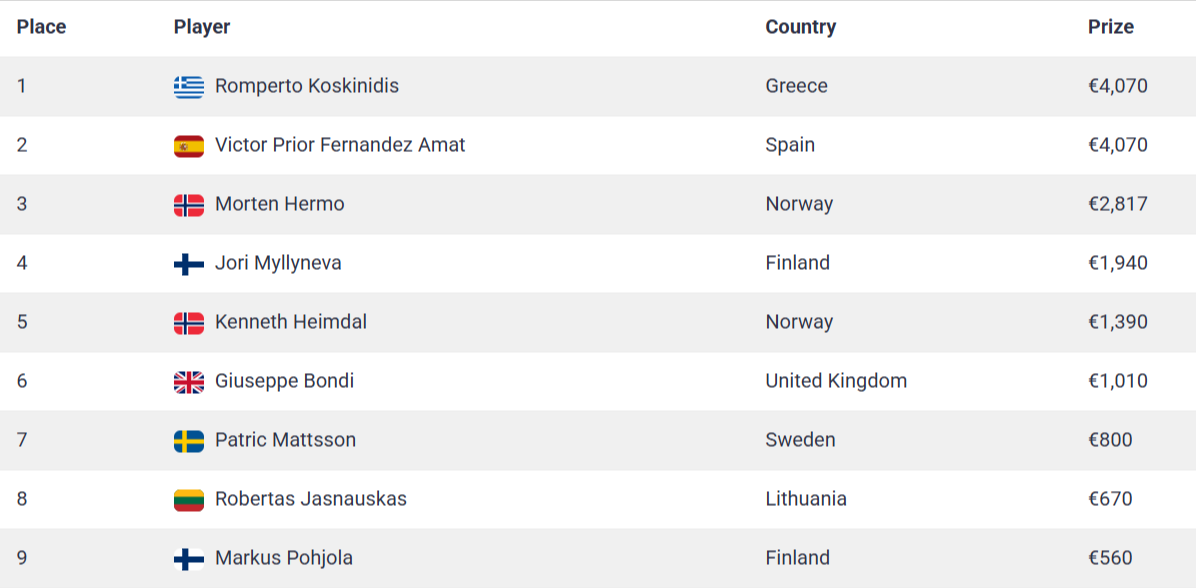Select player name Giuseppe Bondi
This screenshot has height=588, width=1196.
pos(284,381)
